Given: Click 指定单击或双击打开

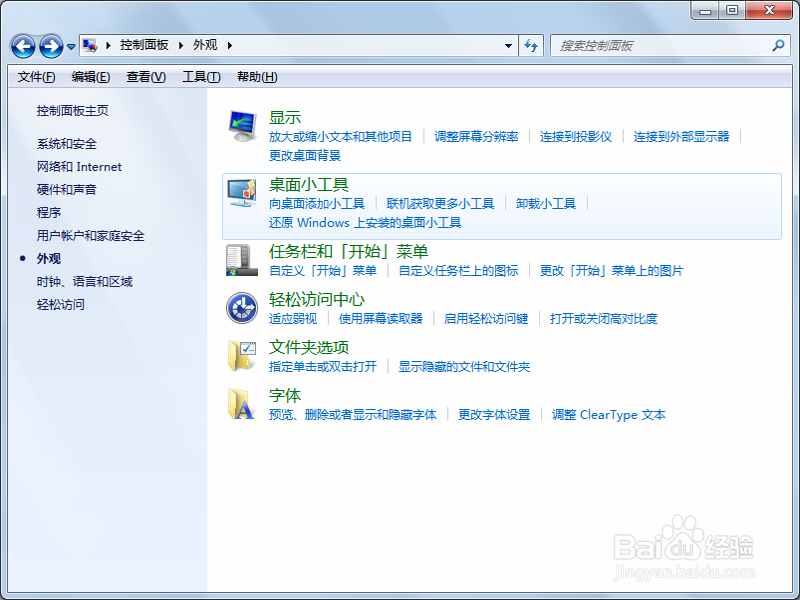Looking at the screenshot, I should click(323, 367).
